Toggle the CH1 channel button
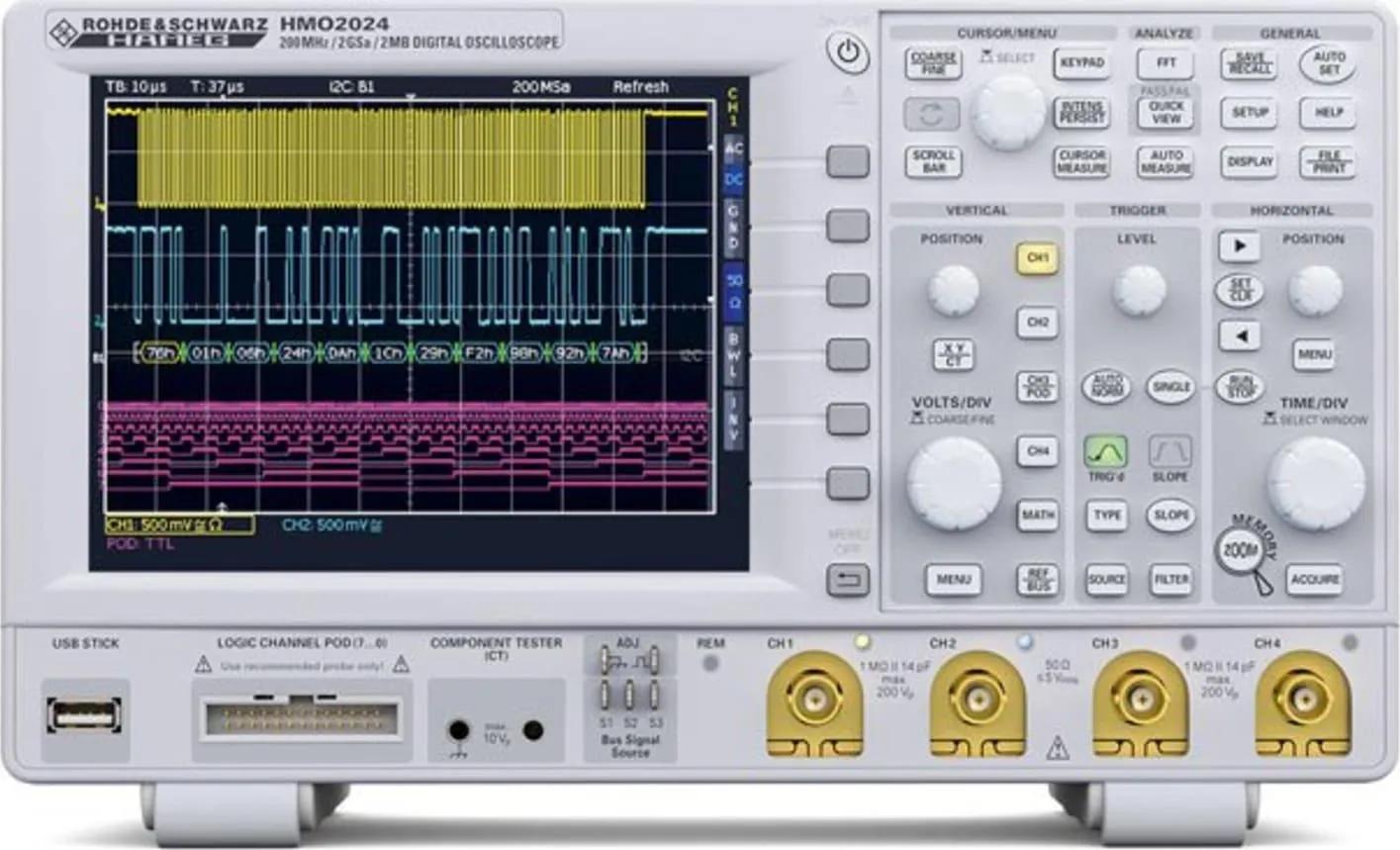Screen dimensions: 1400x850 point(1037,258)
